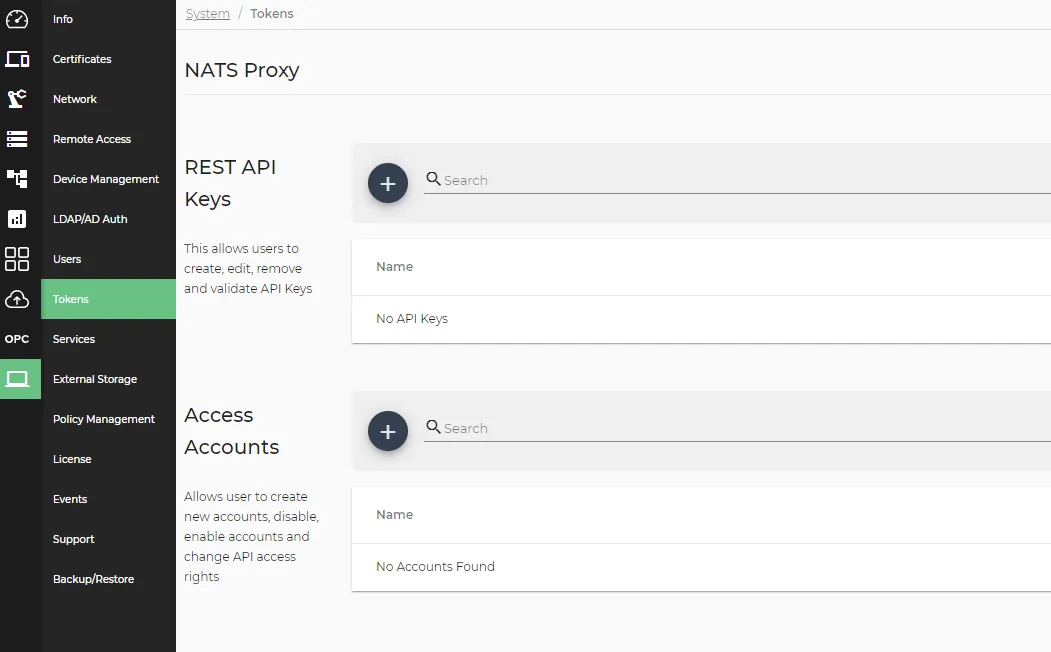
Task: Click the search icon in Access Accounts
Action: pos(433,427)
